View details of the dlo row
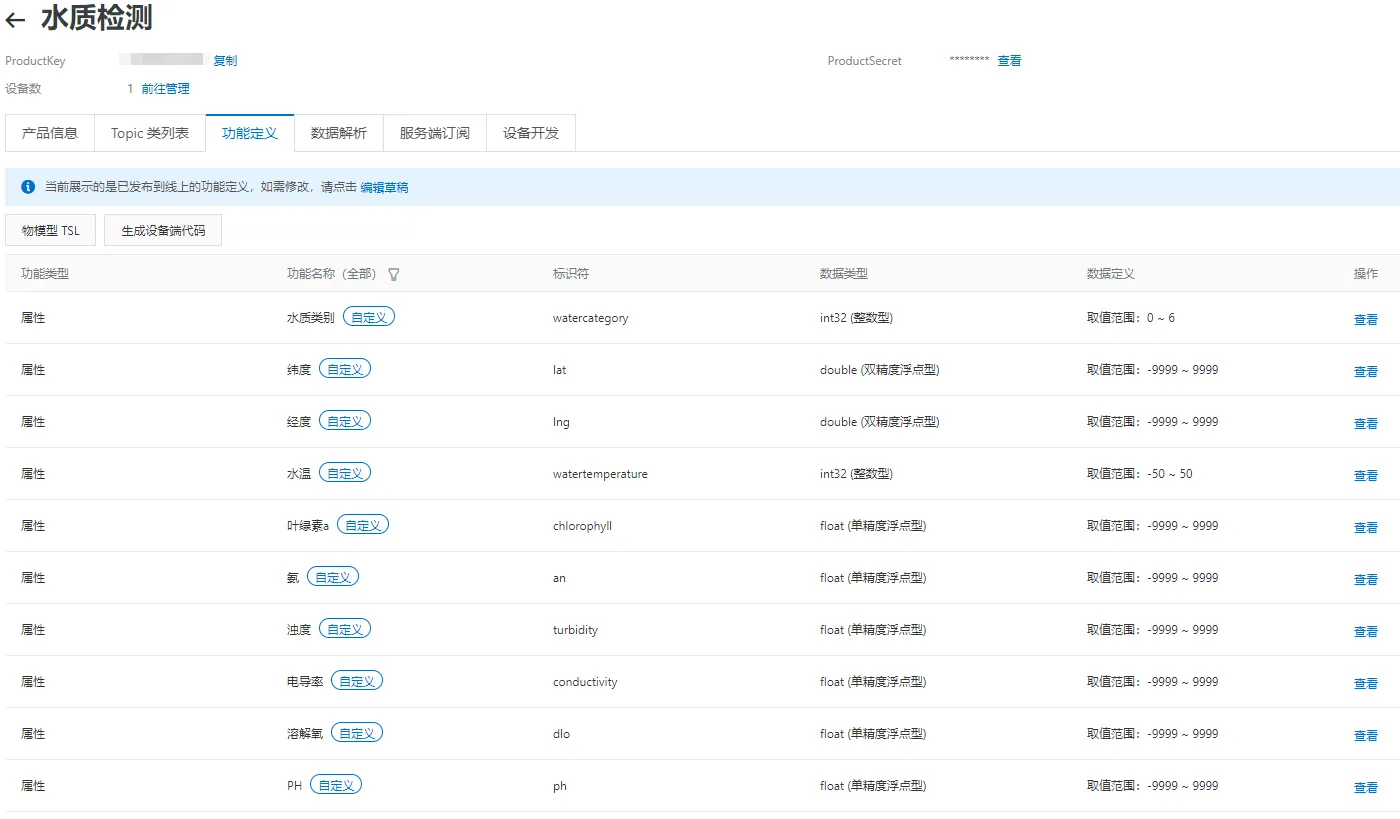 coord(1366,736)
